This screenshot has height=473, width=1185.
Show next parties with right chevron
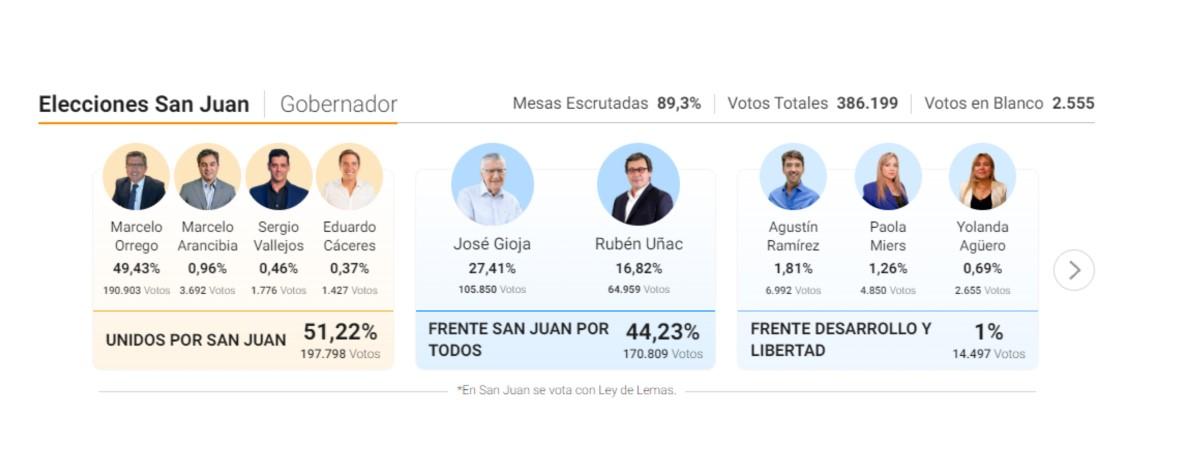[x=1074, y=270]
